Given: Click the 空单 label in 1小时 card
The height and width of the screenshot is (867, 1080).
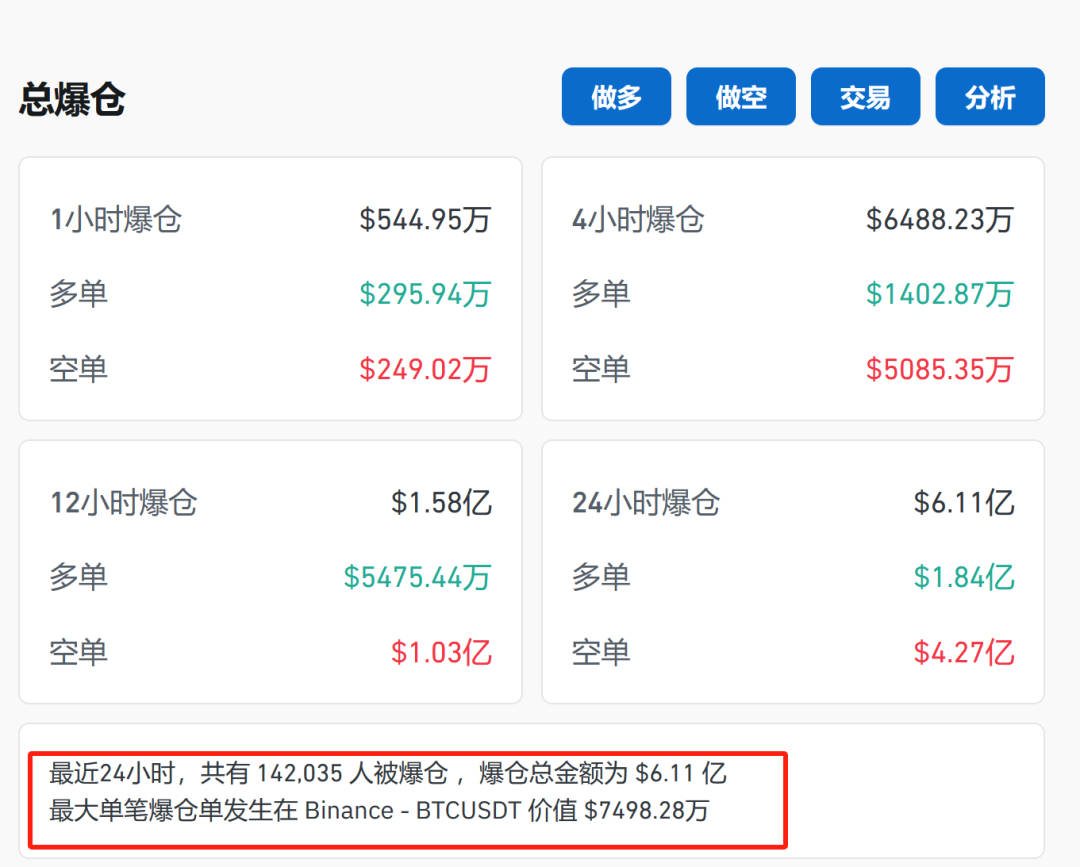Looking at the screenshot, I should pyautogui.click(x=78, y=370).
